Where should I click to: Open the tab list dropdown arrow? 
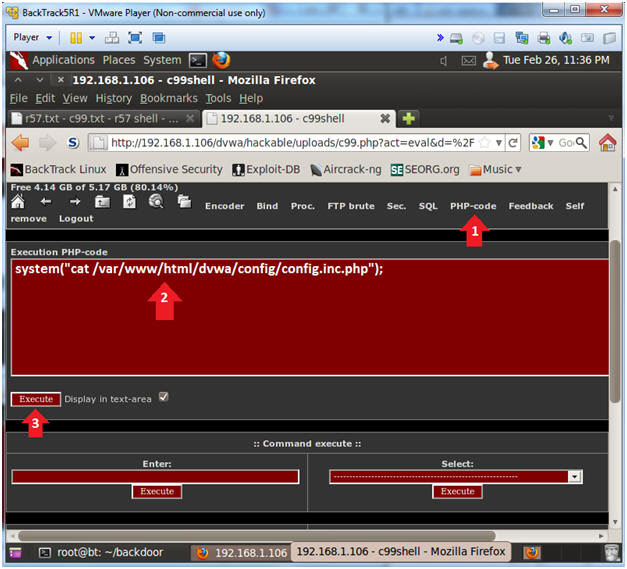tap(611, 118)
